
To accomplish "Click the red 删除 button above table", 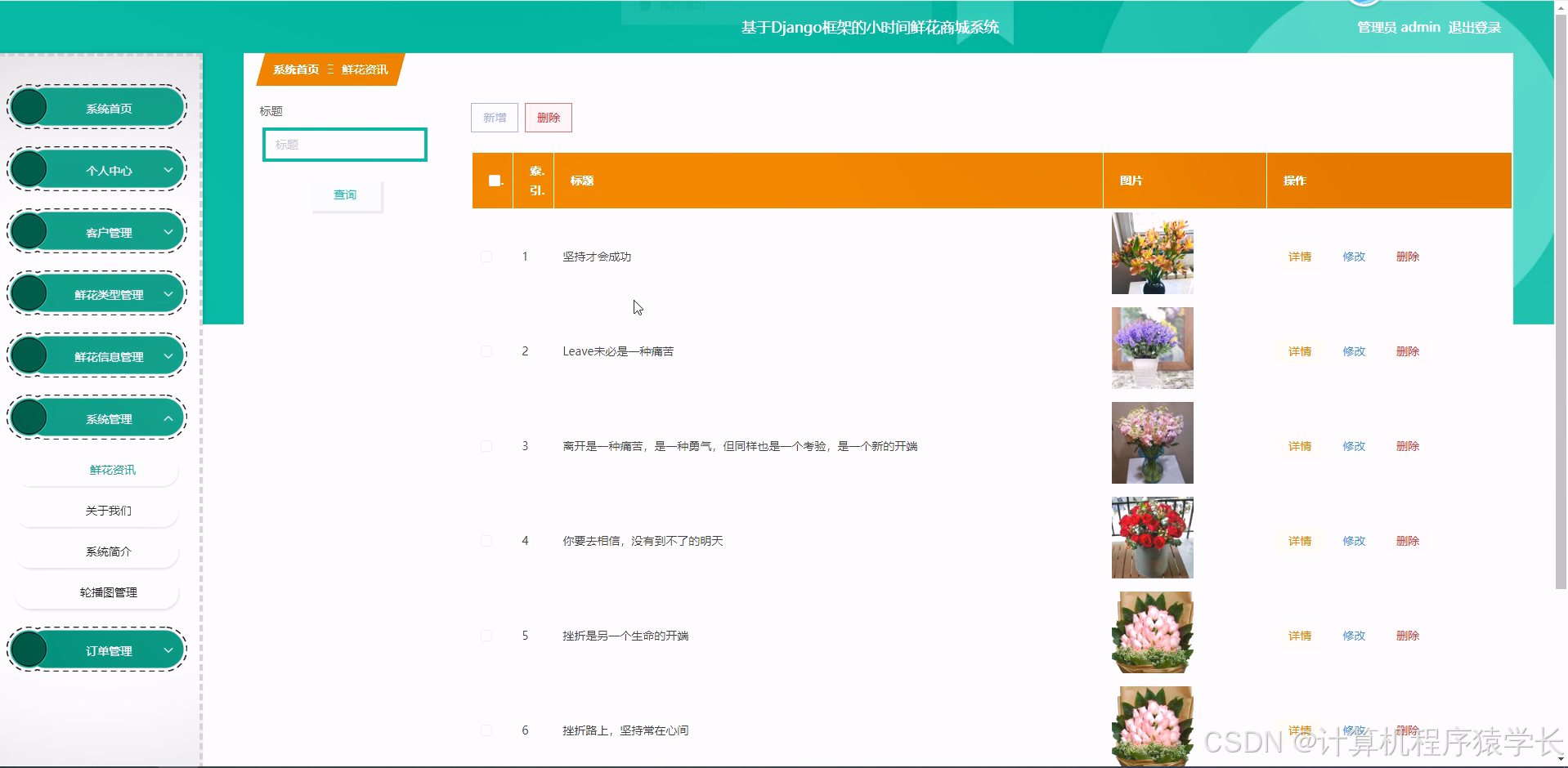I will pos(549,118).
